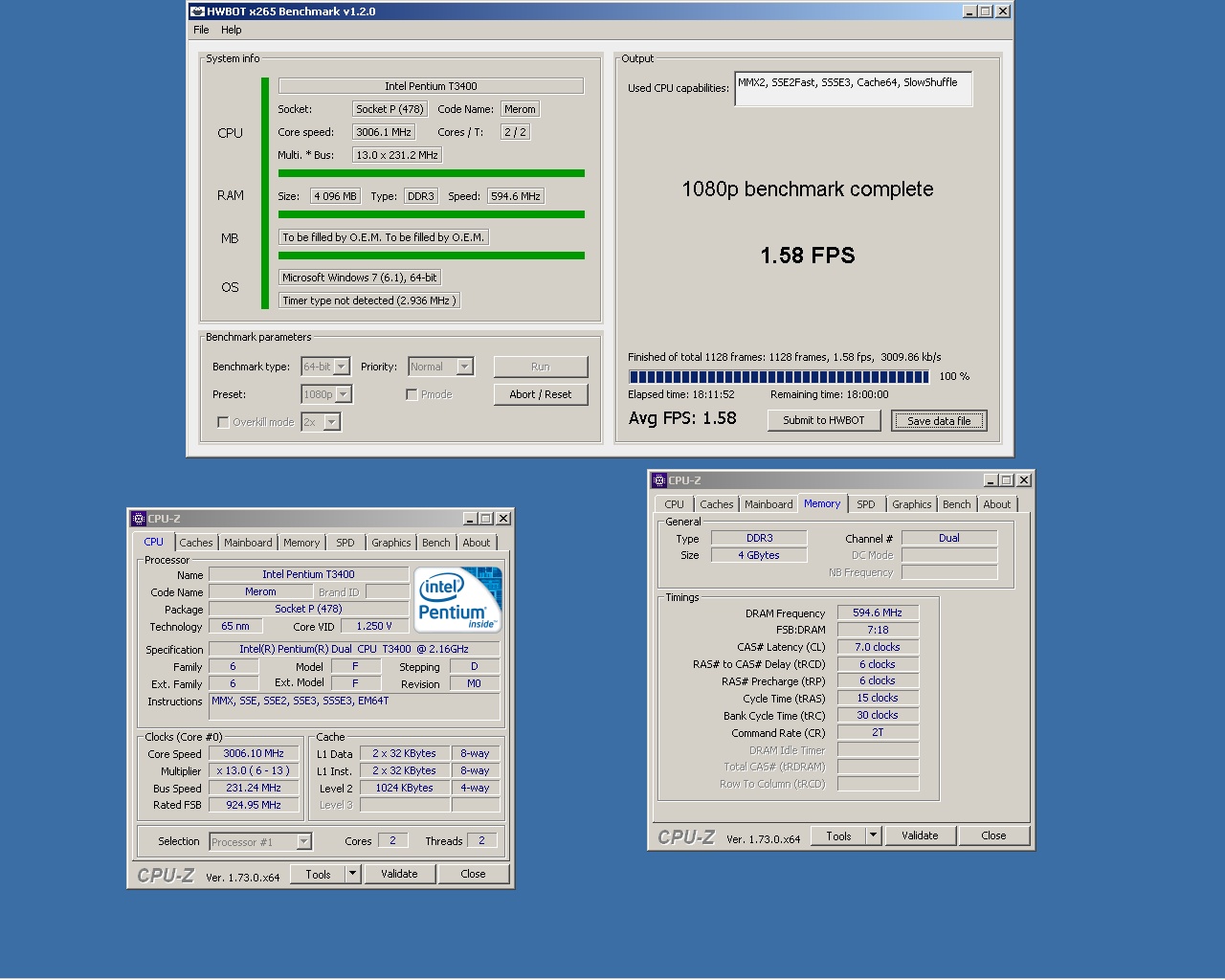Click the Microsoft Windows 7 OS field
This screenshot has height=980, width=1225.
point(360,278)
